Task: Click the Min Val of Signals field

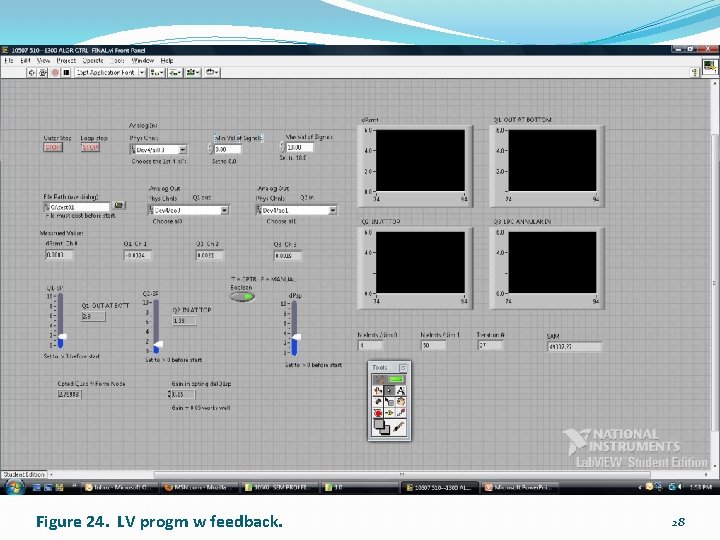Action: [228, 149]
